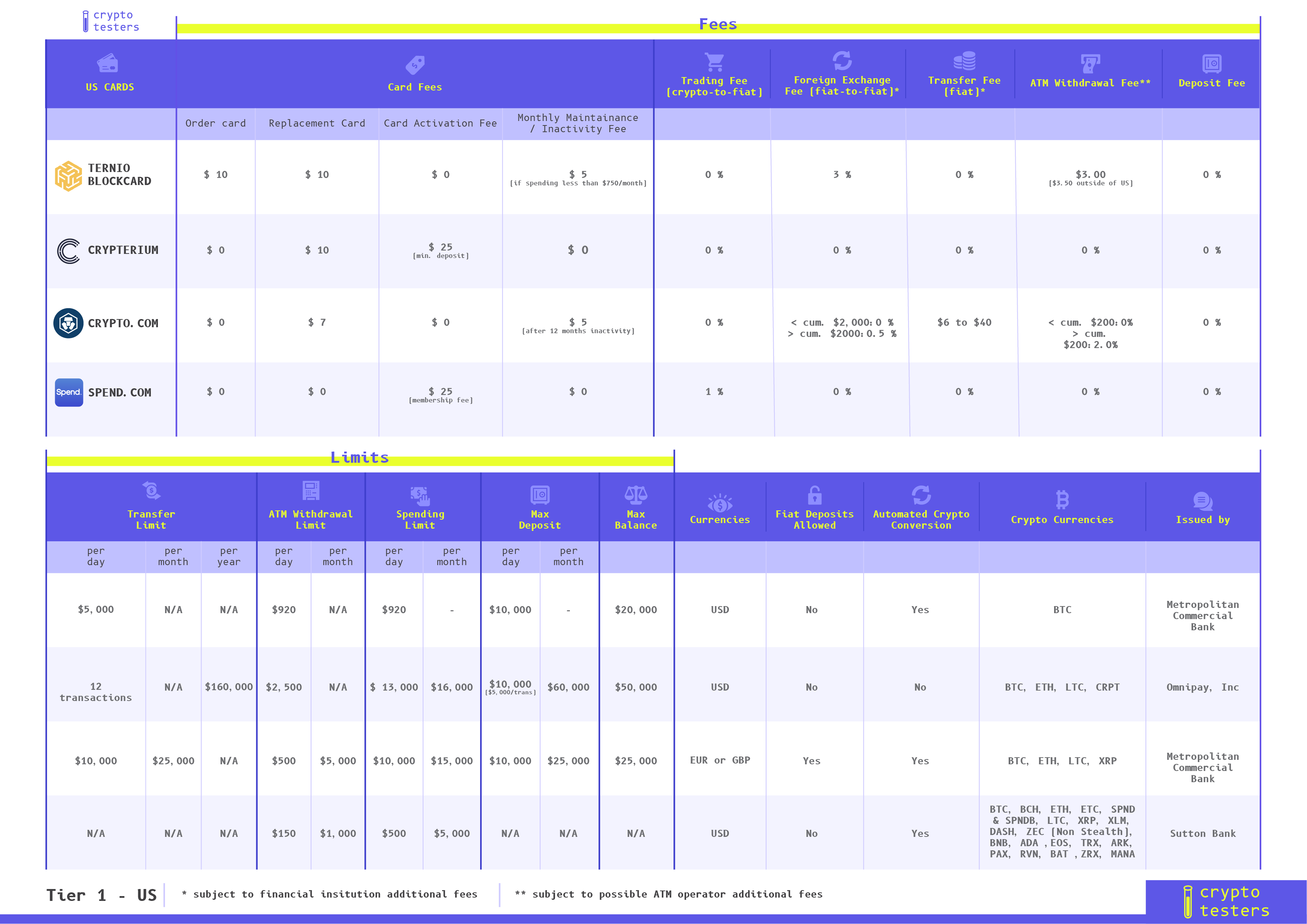This screenshot has height=924, width=1307.
Task: Click the Card Fees price tag icon
Action: (415, 65)
